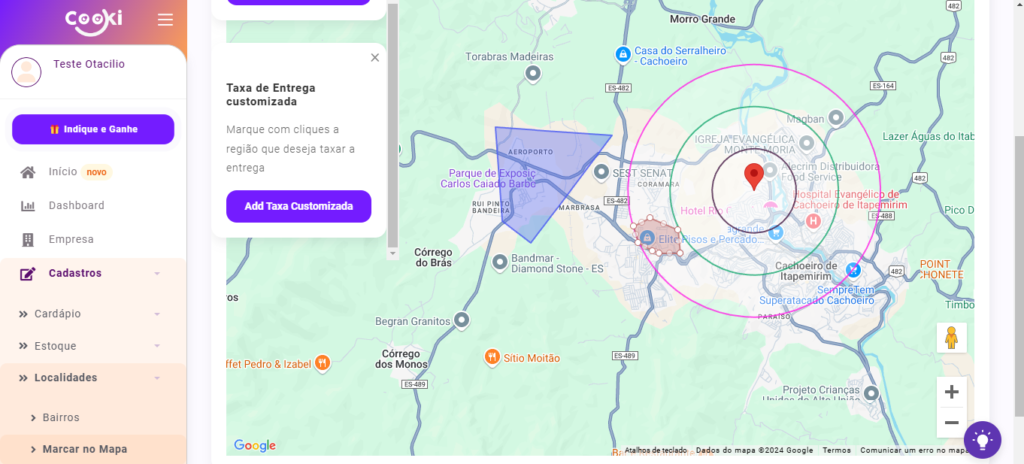Zoom out the map with minus button
This screenshot has width=1024, height=464.
(951, 423)
